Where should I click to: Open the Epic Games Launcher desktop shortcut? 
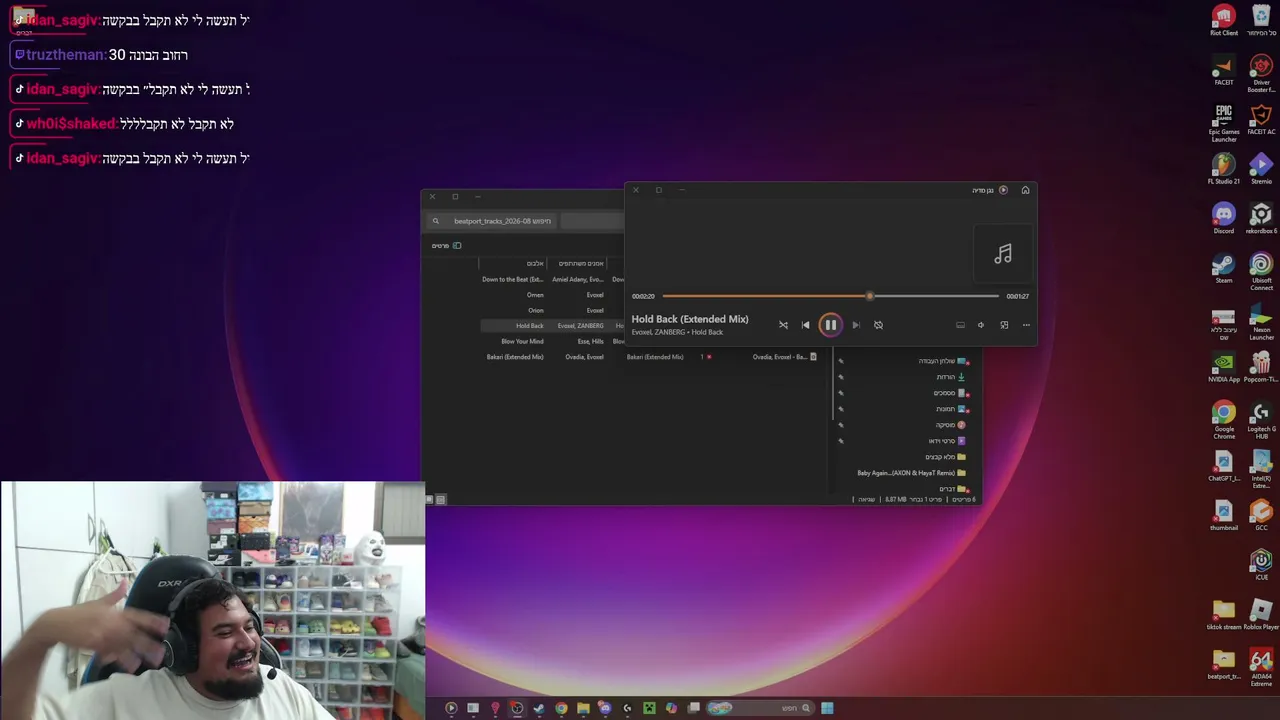pos(1224,123)
